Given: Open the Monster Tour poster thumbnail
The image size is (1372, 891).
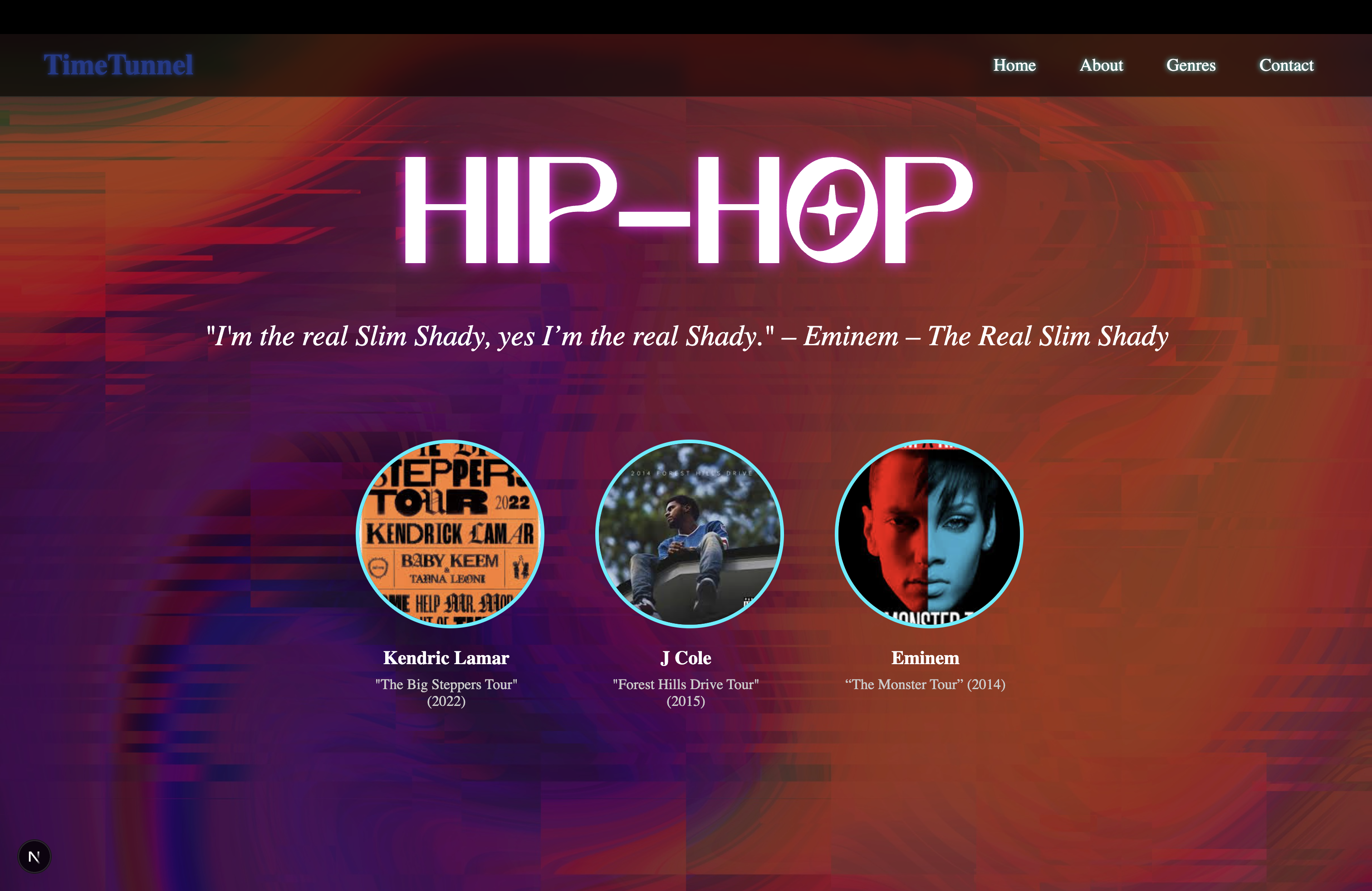Looking at the screenshot, I should pos(929,534).
